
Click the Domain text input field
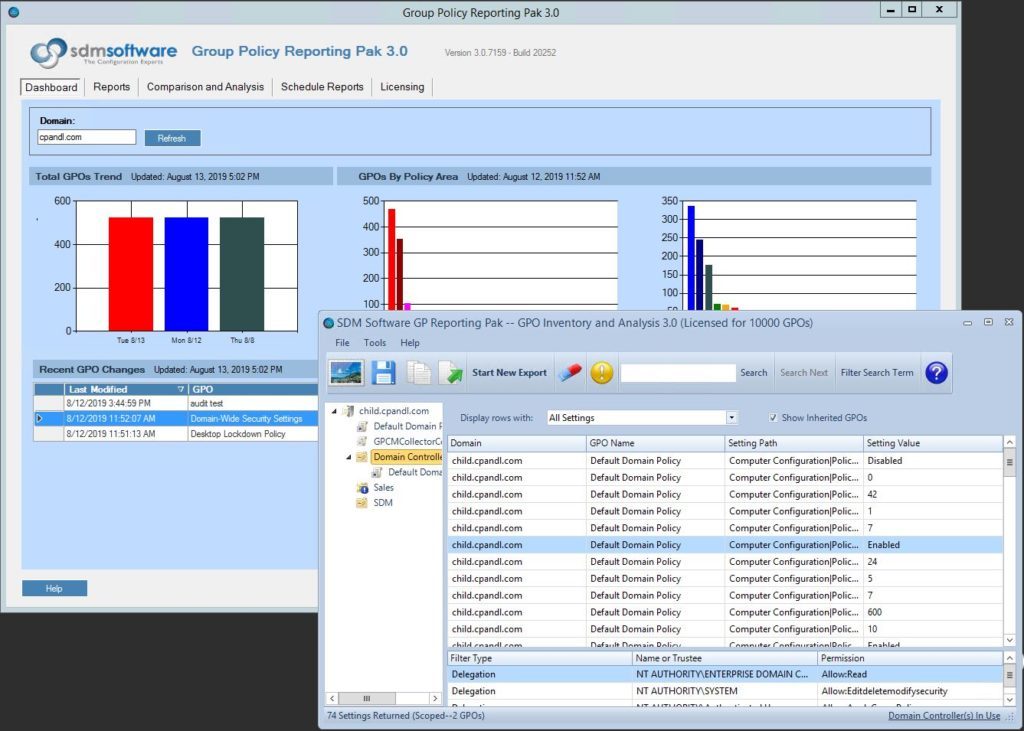click(86, 137)
